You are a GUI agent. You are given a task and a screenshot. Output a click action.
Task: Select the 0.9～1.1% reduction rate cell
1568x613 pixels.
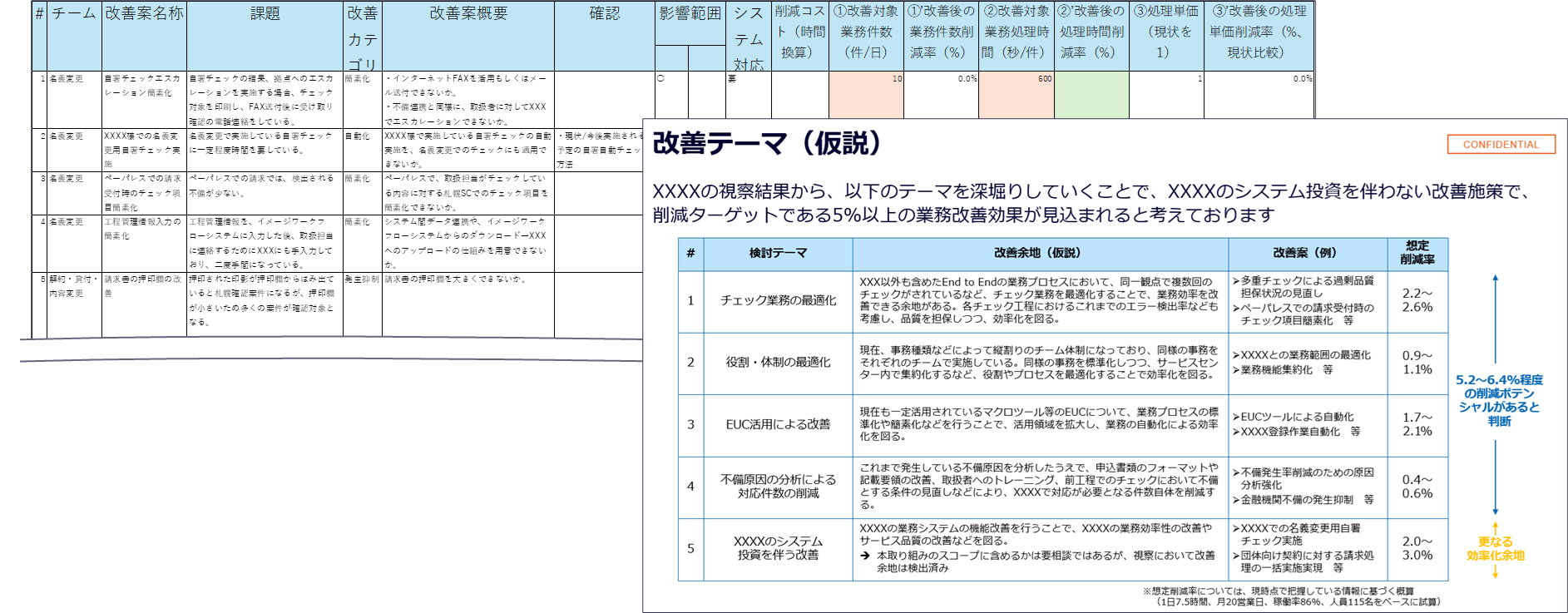coord(1417,363)
